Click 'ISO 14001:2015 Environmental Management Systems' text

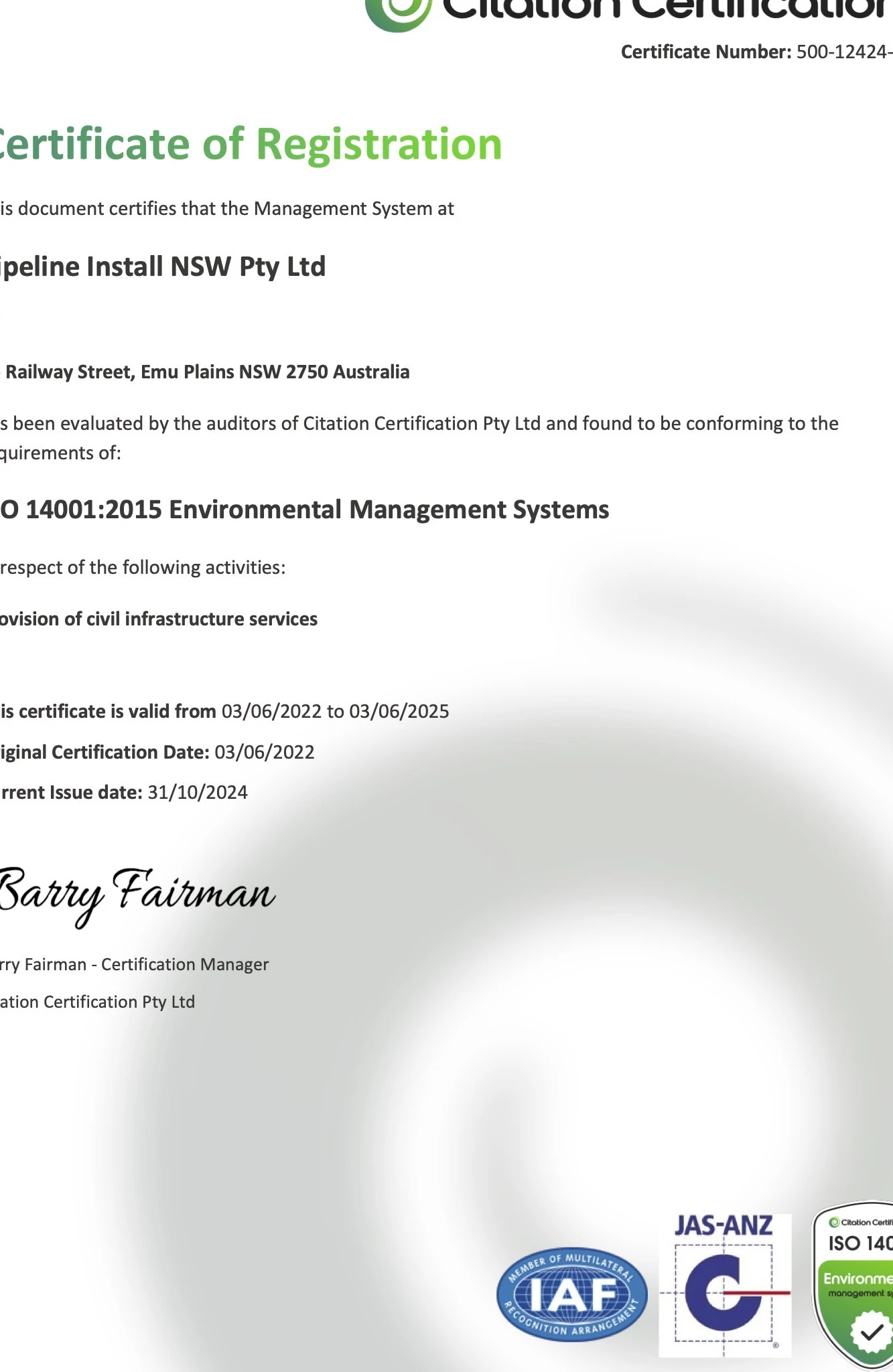point(305,510)
